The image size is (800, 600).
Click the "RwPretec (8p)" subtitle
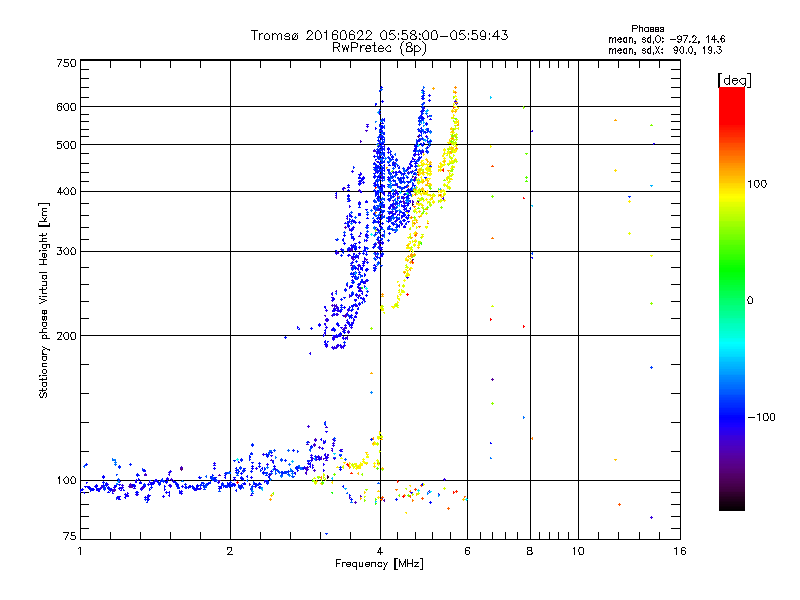tap(379, 48)
